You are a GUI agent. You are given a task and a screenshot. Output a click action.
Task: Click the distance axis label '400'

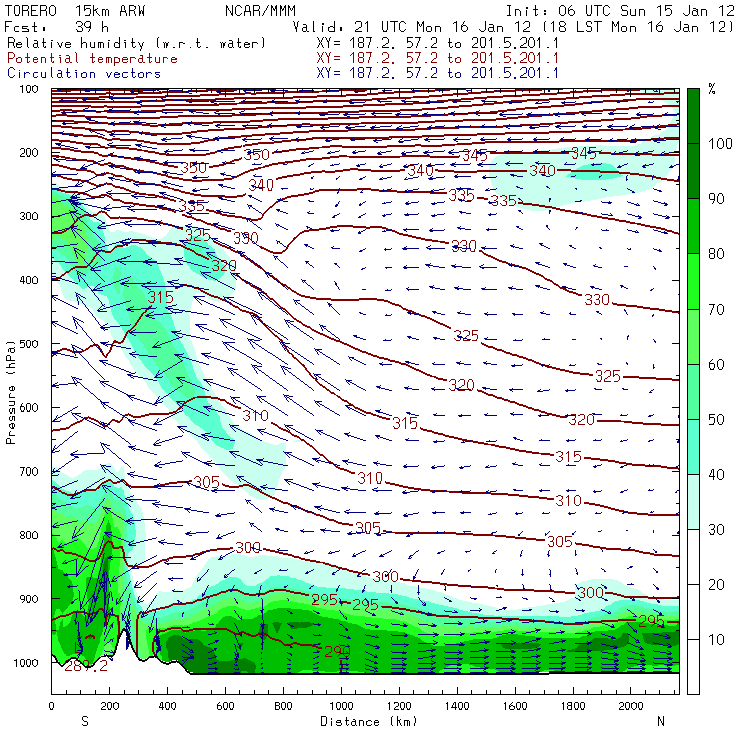pos(168,706)
